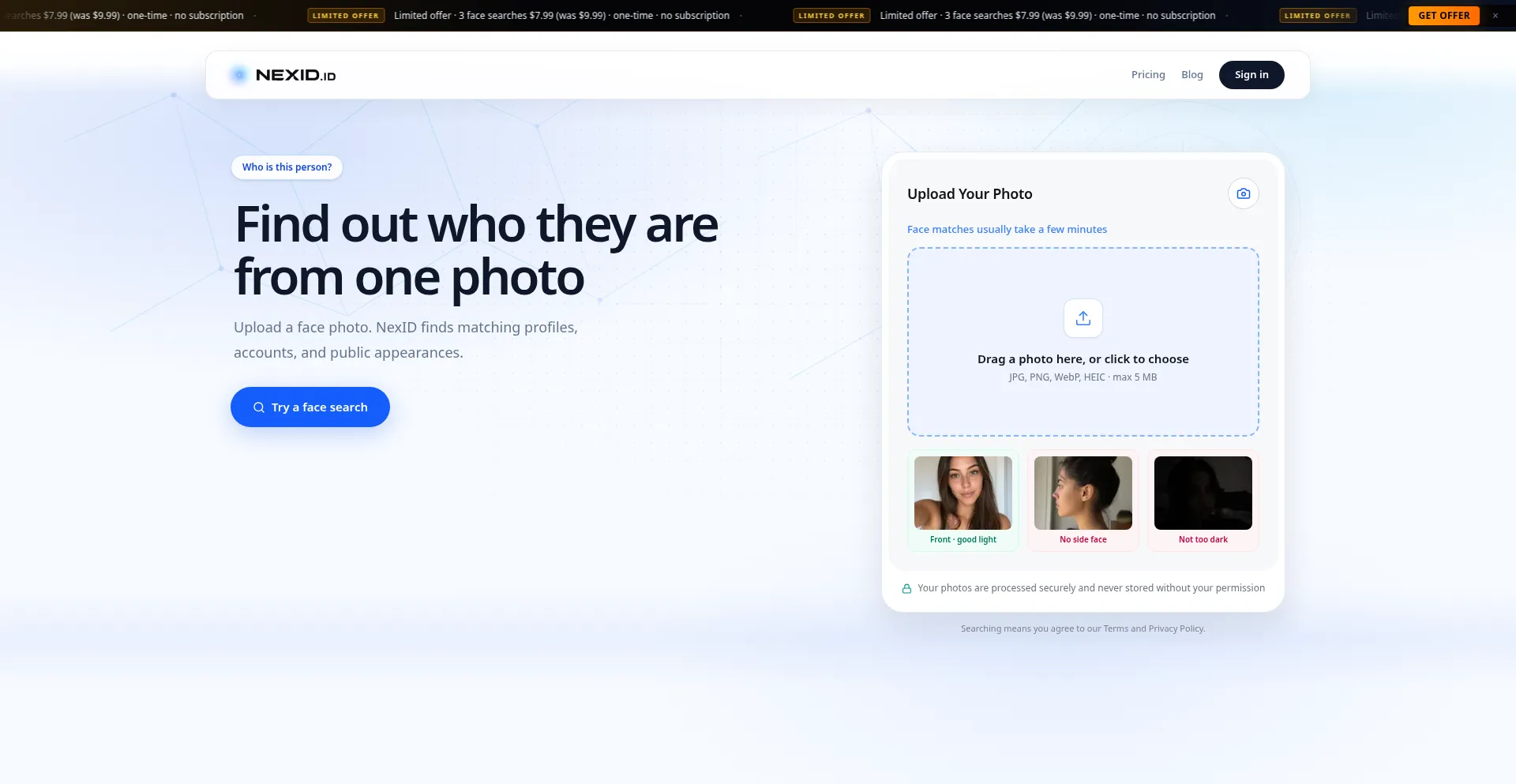1516x784 pixels.
Task: Click the Find out who they are heading
Action: pyautogui.click(x=476, y=250)
